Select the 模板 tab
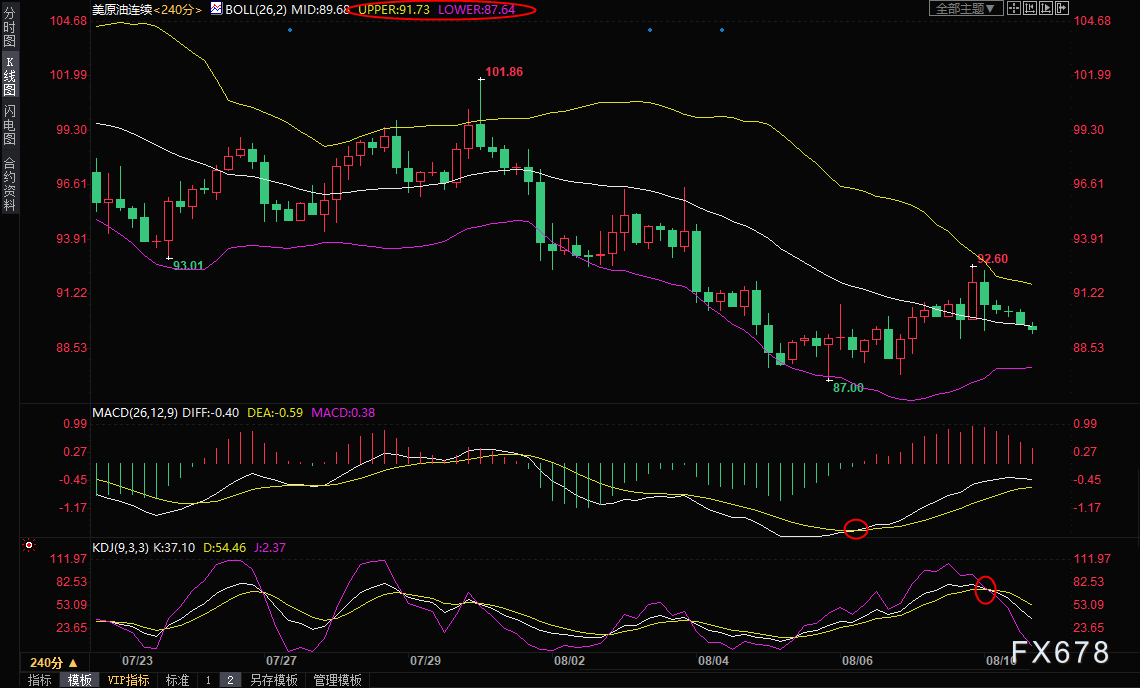1140x688 pixels. 80,680
